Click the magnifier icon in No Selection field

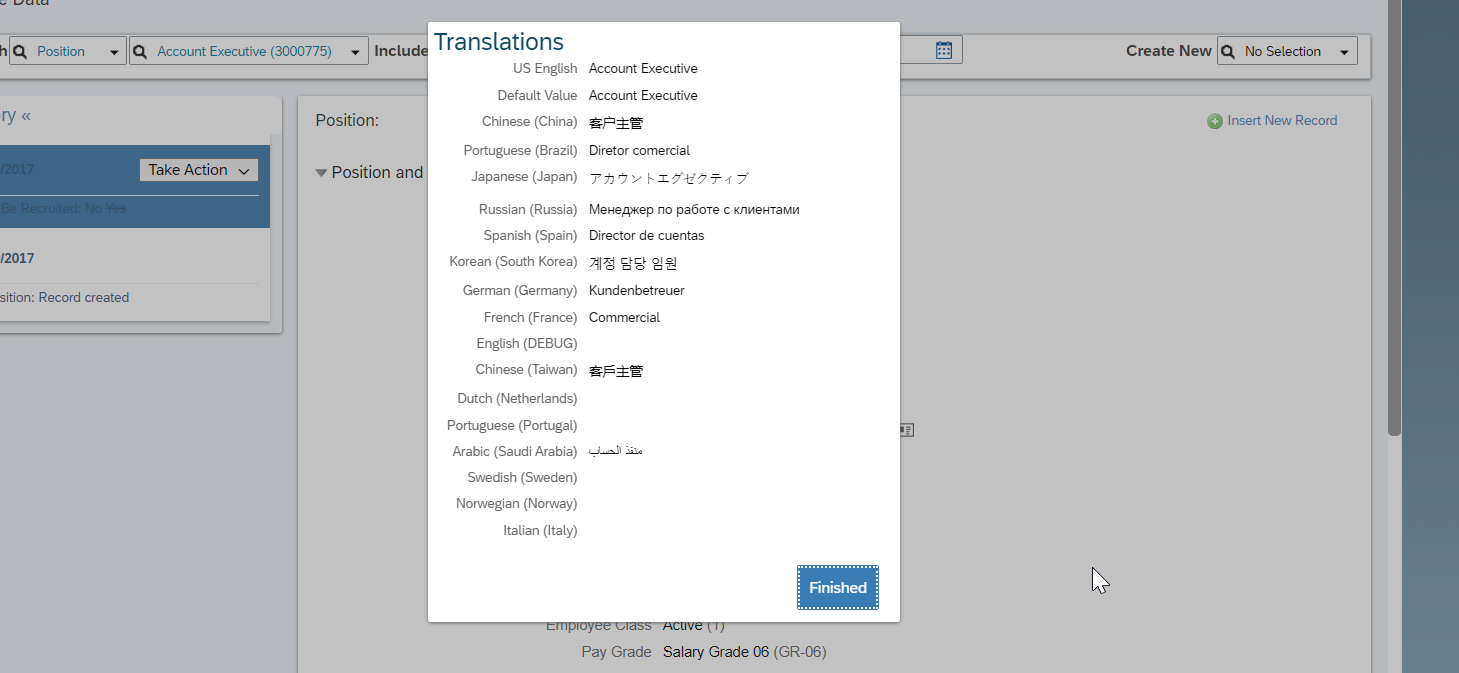[x=1228, y=51]
